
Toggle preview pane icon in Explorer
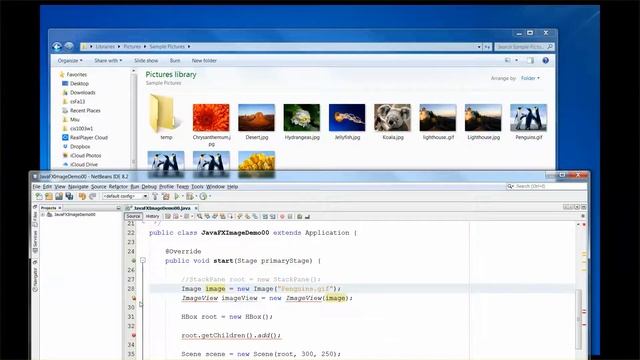click(x=530, y=60)
